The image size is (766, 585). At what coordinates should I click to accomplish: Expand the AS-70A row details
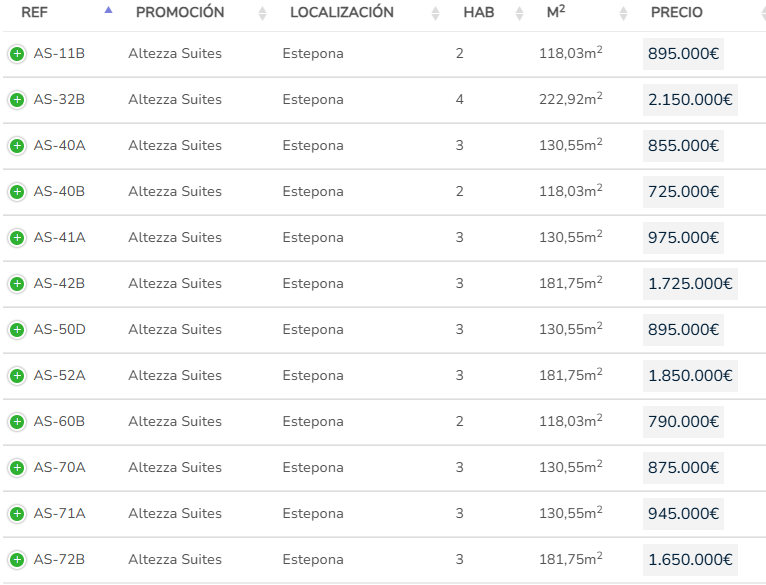(x=17, y=468)
